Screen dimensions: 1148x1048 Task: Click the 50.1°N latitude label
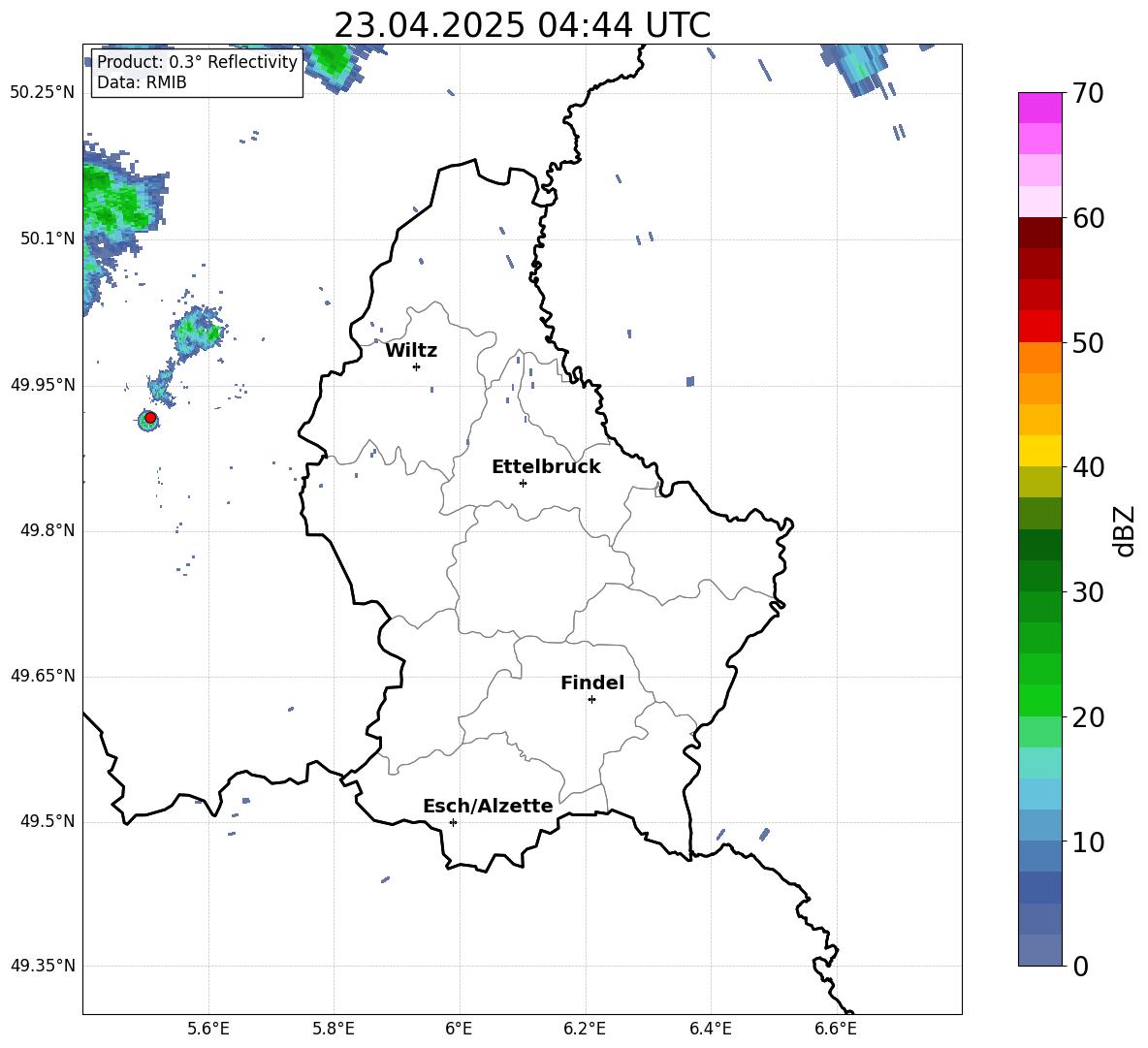[48, 238]
